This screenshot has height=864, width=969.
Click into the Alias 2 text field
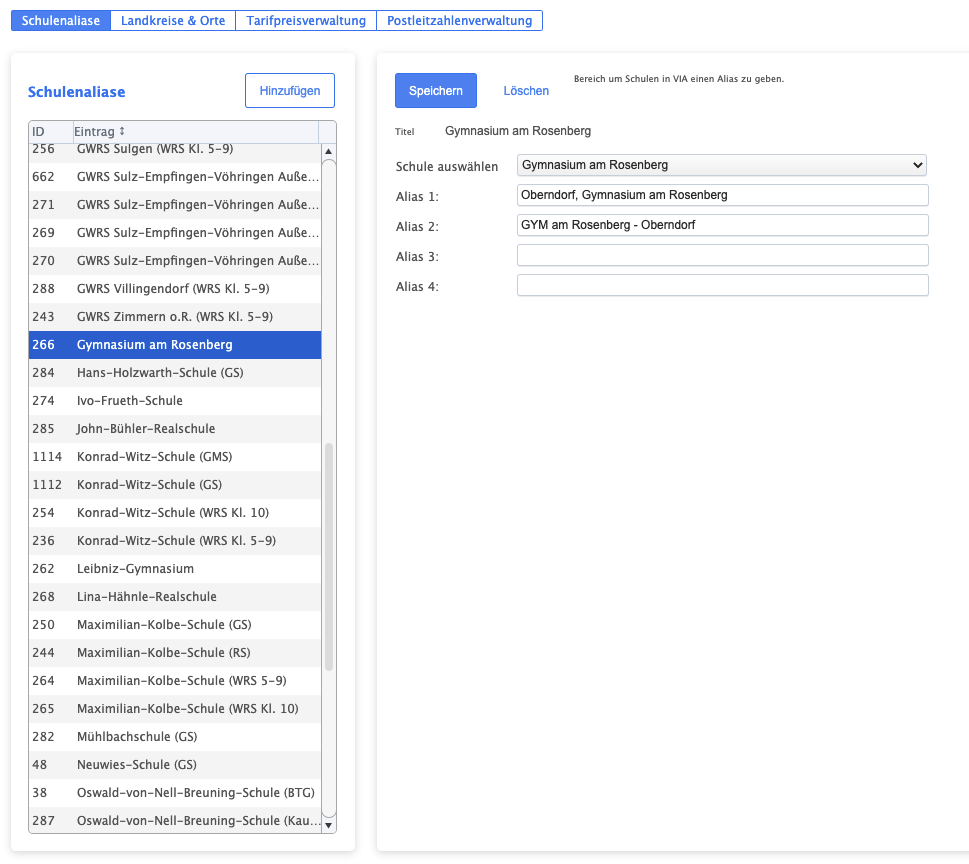click(x=721, y=225)
